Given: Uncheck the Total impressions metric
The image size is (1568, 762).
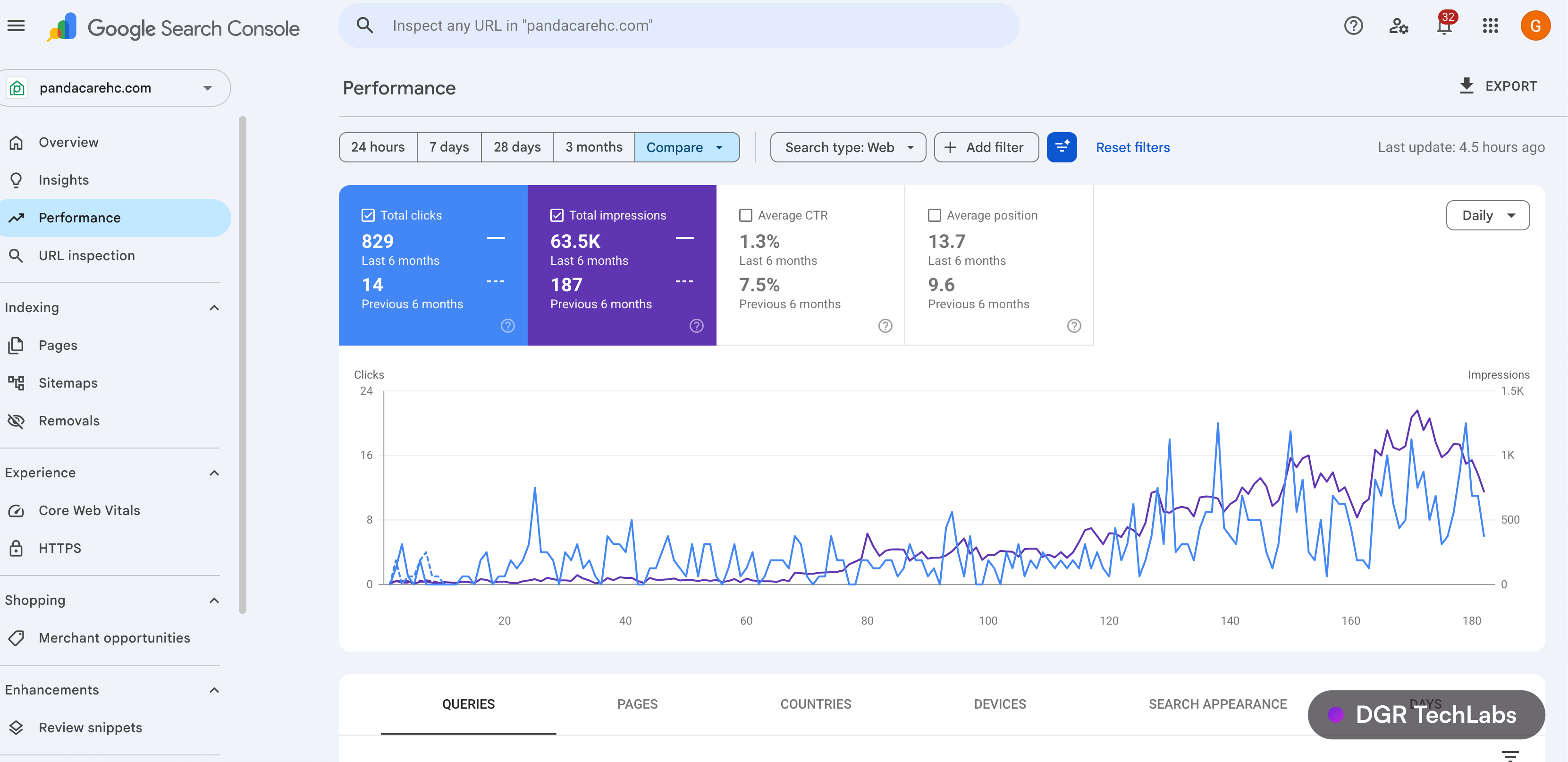Looking at the screenshot, I should pos(556,215).
